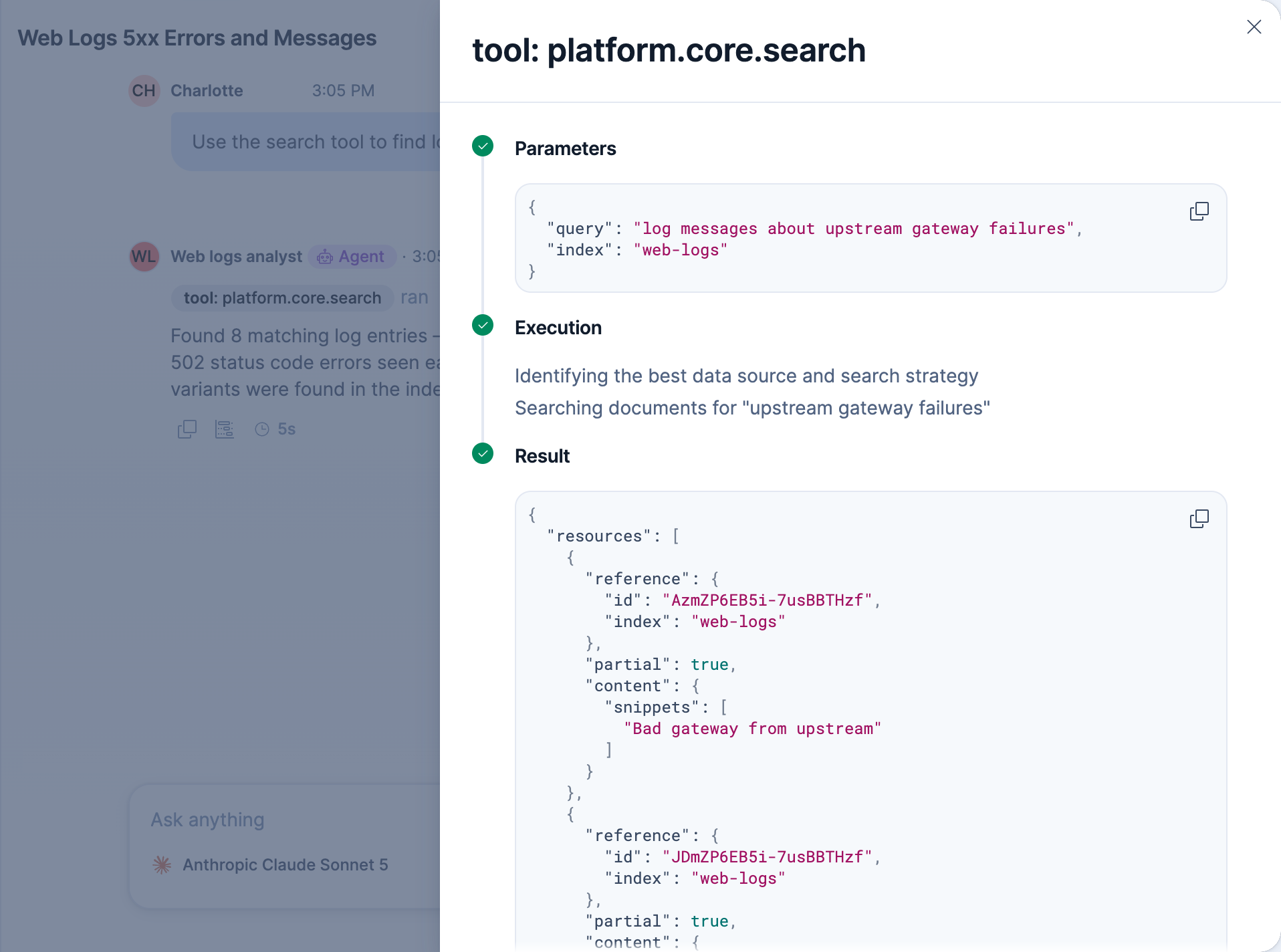Click Charlotte's message bubble text

pos(316,142)
